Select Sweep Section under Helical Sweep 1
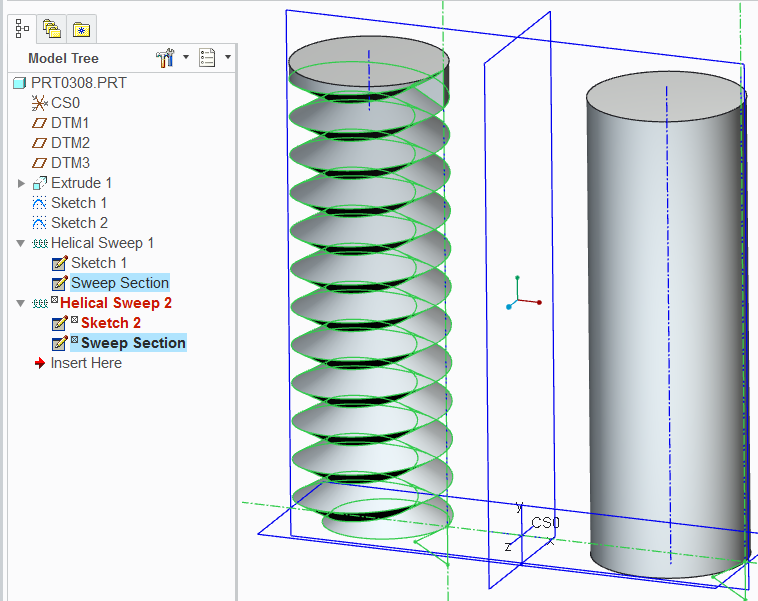 click(119, 282)
